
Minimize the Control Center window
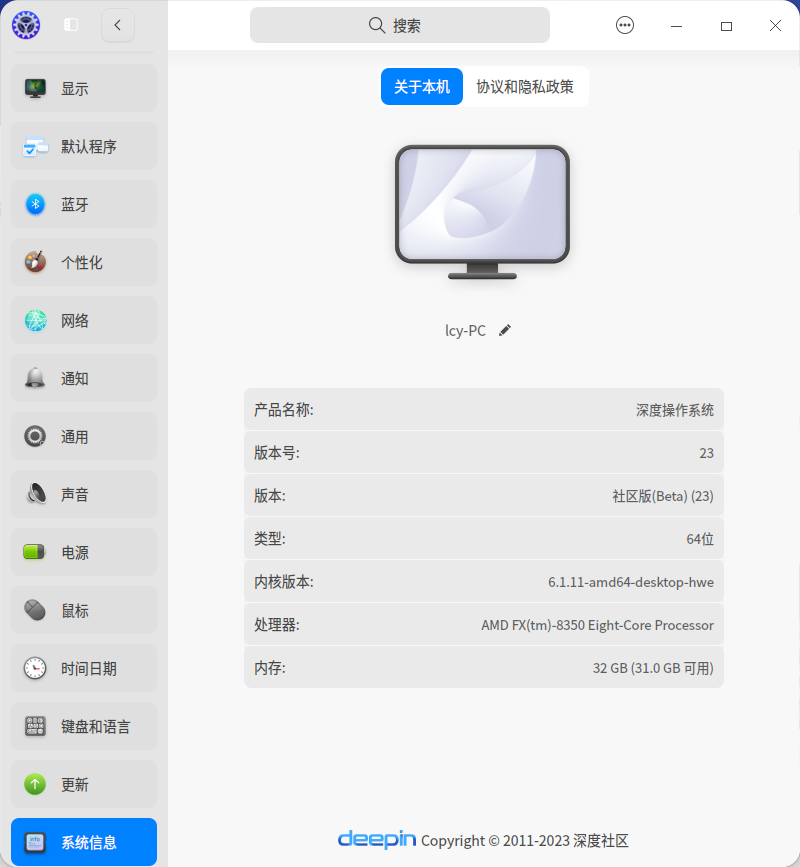(676, 26)
